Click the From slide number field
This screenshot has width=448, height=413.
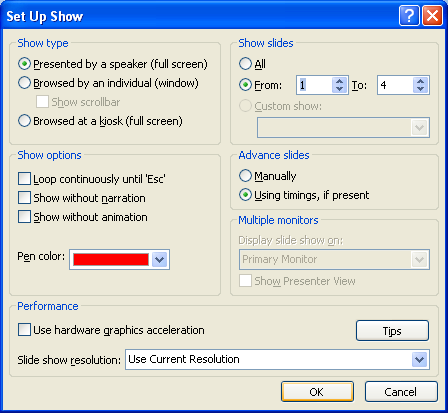point(315,85)
